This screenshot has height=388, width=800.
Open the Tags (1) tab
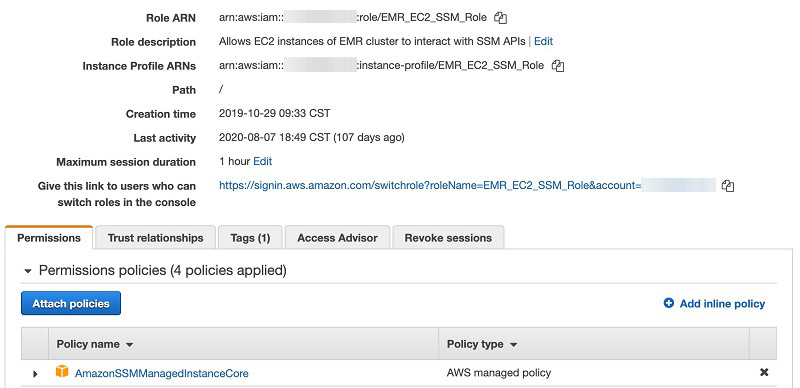pyautogui.click(x=250, y=237)
